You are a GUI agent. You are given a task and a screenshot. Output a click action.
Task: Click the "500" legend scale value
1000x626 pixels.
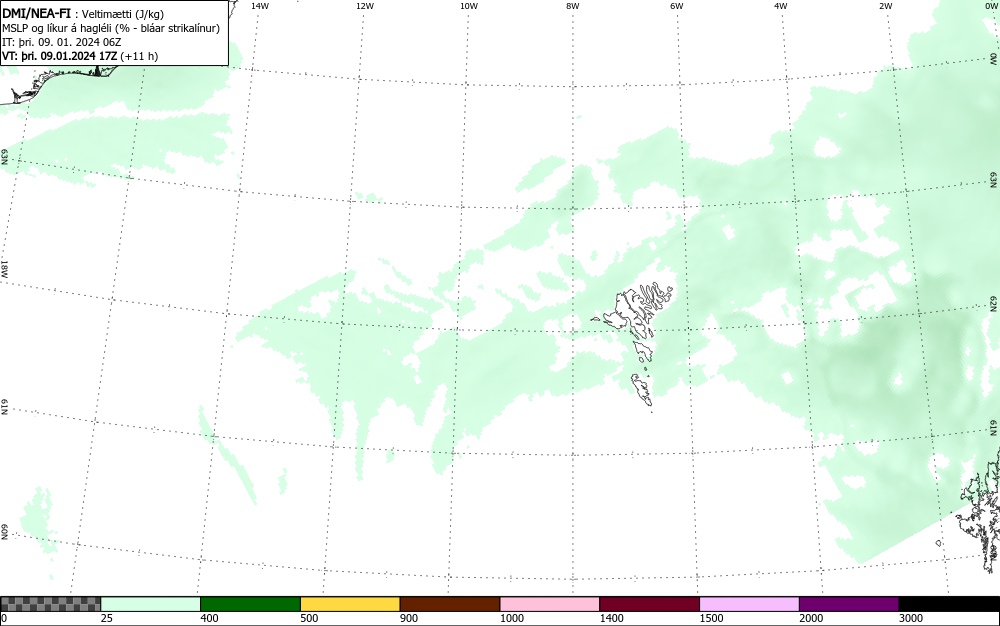pos(309,618)
